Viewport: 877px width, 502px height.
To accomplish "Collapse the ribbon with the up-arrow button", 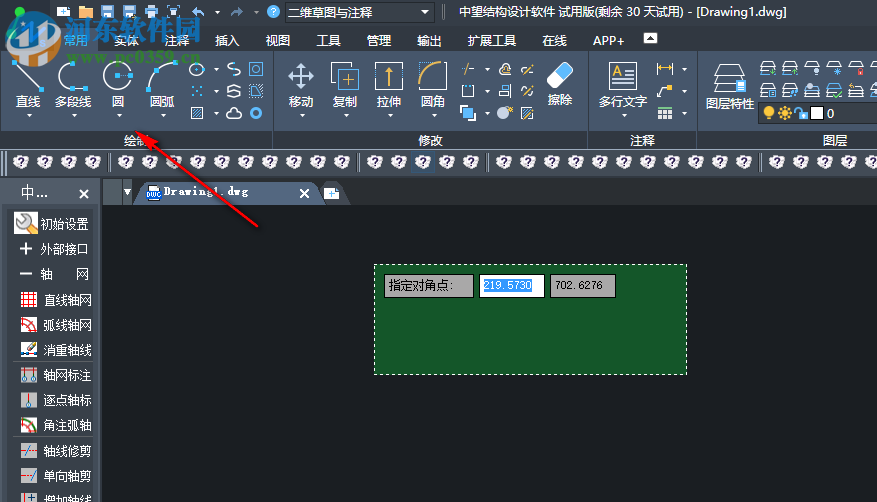I will 650,39.
